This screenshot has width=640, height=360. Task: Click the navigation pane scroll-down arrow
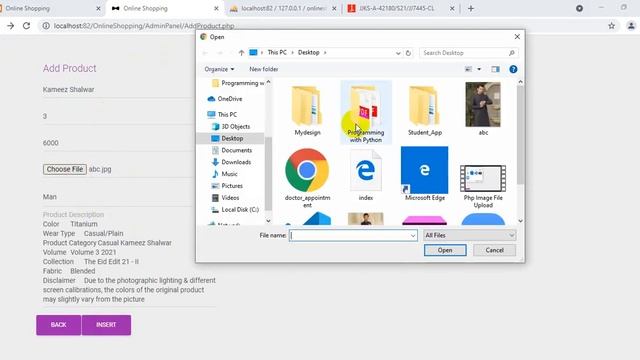point(268,221)
